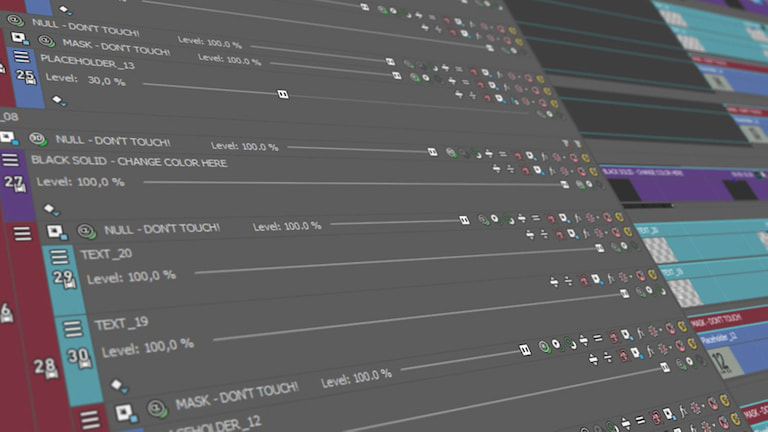Open the TEXT_19 track hamburger menu
This screenshot has width=768, height=432.
coord(73,329)
